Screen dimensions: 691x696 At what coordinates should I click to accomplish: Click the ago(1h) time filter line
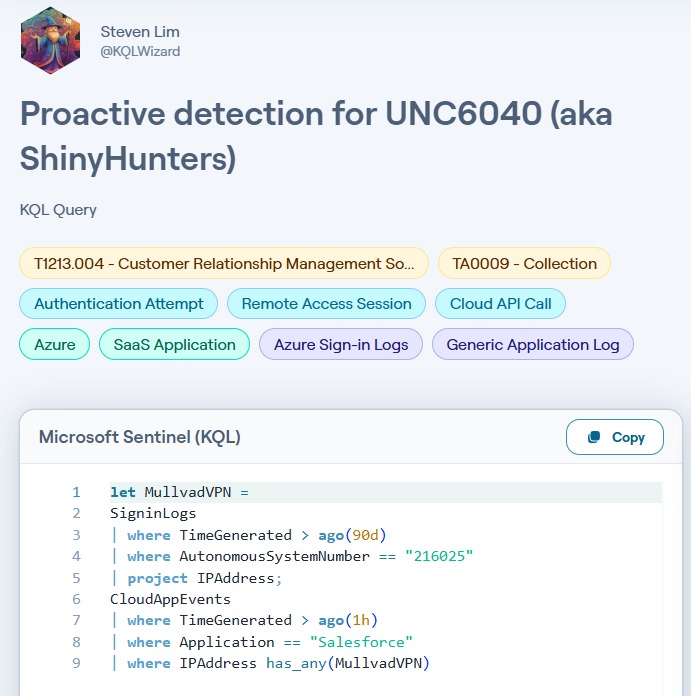pyautogui.click(x=245, y=621)
